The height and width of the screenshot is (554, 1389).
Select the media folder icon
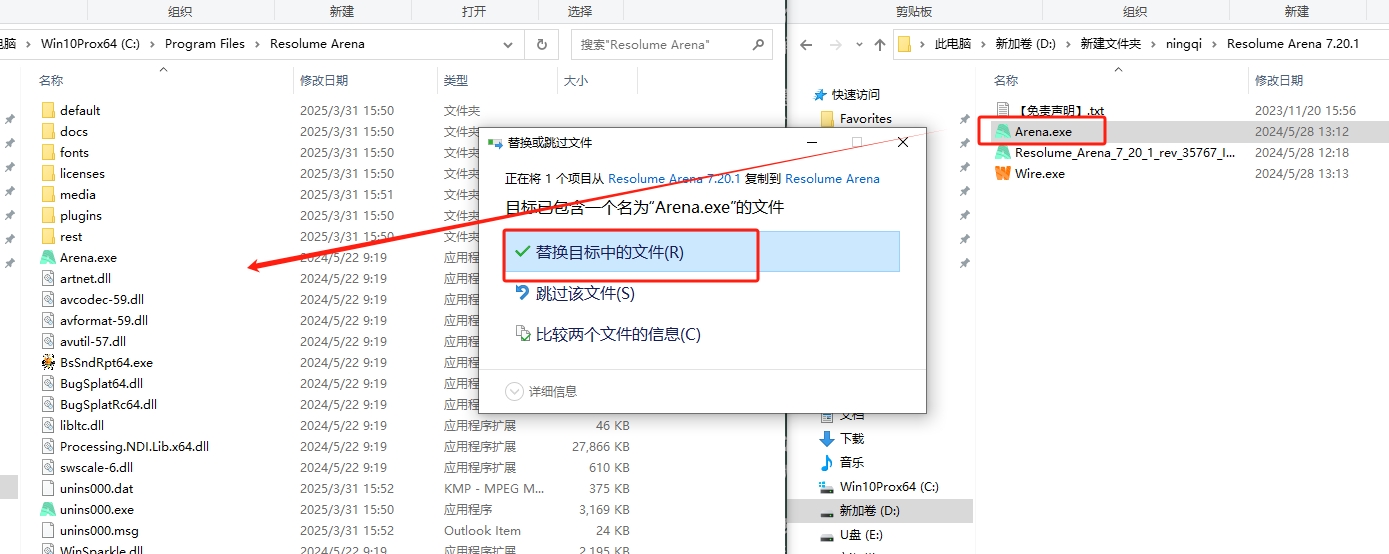(48, 194)
